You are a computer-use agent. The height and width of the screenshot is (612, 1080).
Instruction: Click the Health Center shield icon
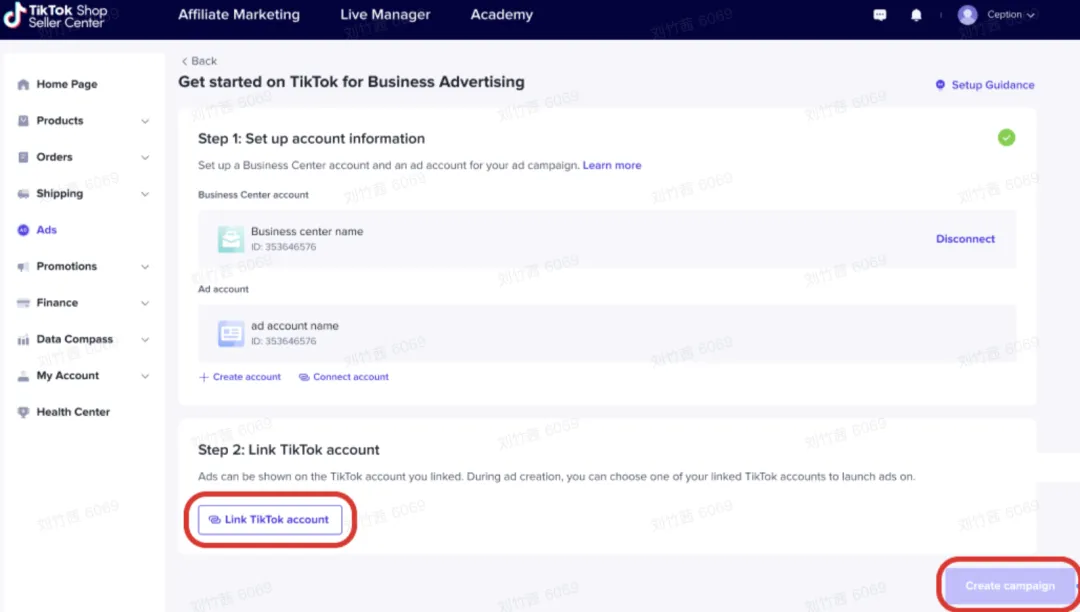(23, 412)
